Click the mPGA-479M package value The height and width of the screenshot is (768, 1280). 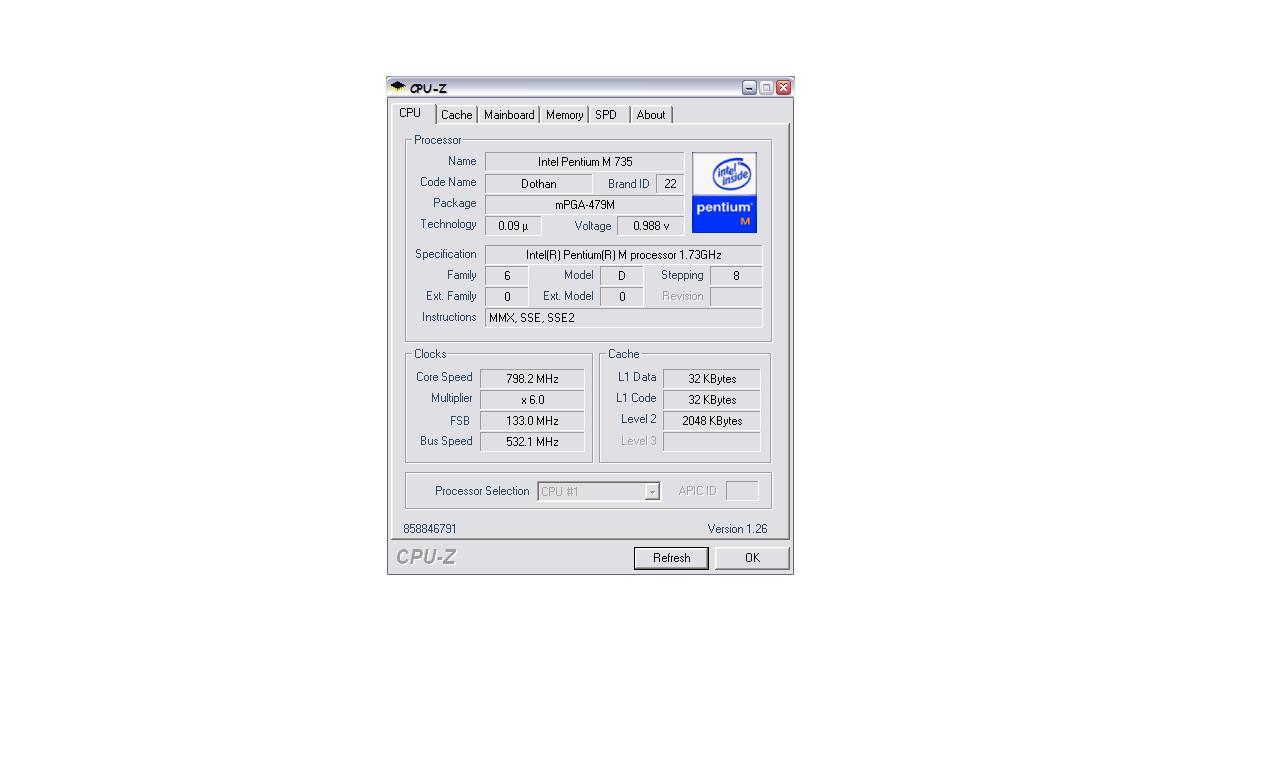click(585, 205)
